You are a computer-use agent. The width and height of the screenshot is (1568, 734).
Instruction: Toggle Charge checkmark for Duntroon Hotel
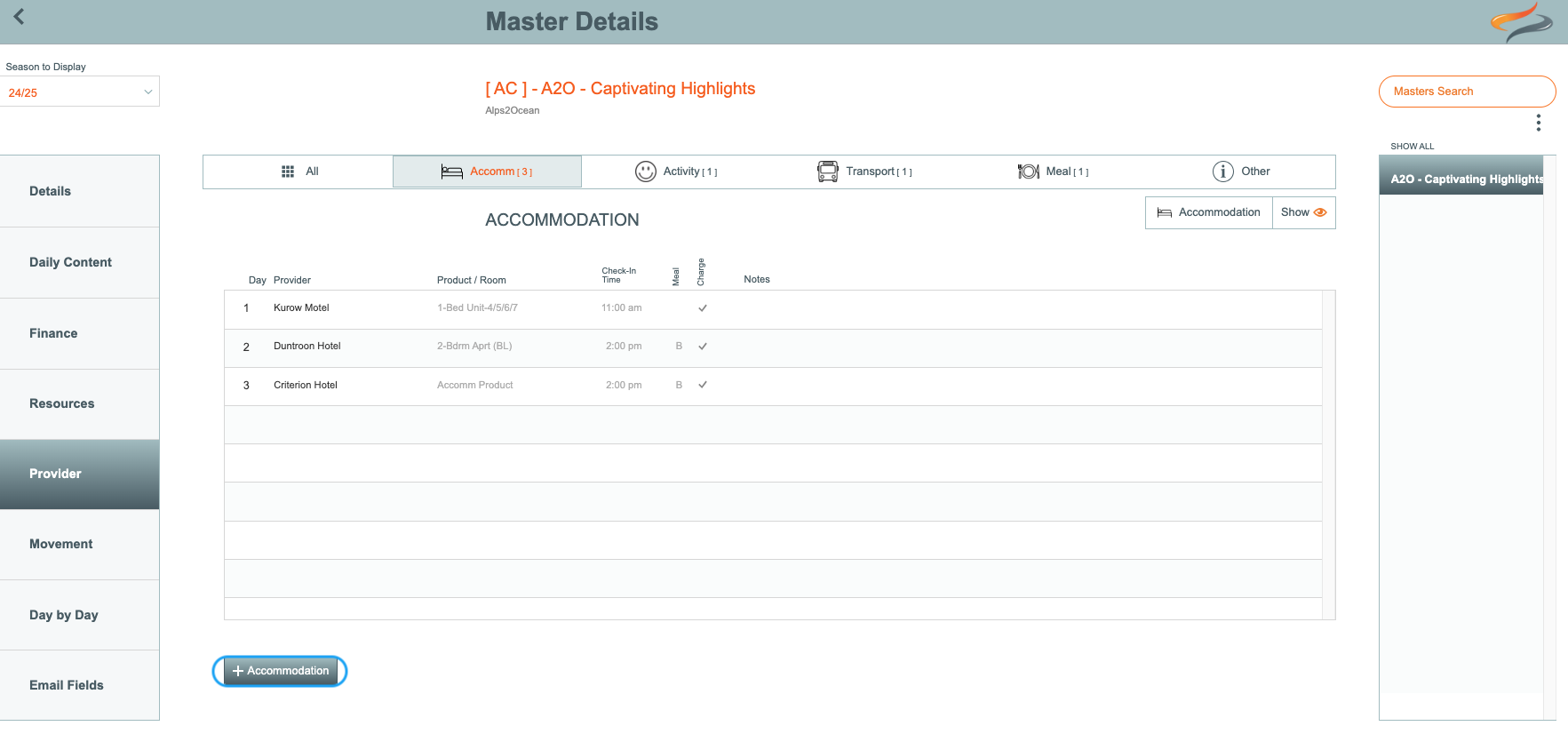coord(703,347)
